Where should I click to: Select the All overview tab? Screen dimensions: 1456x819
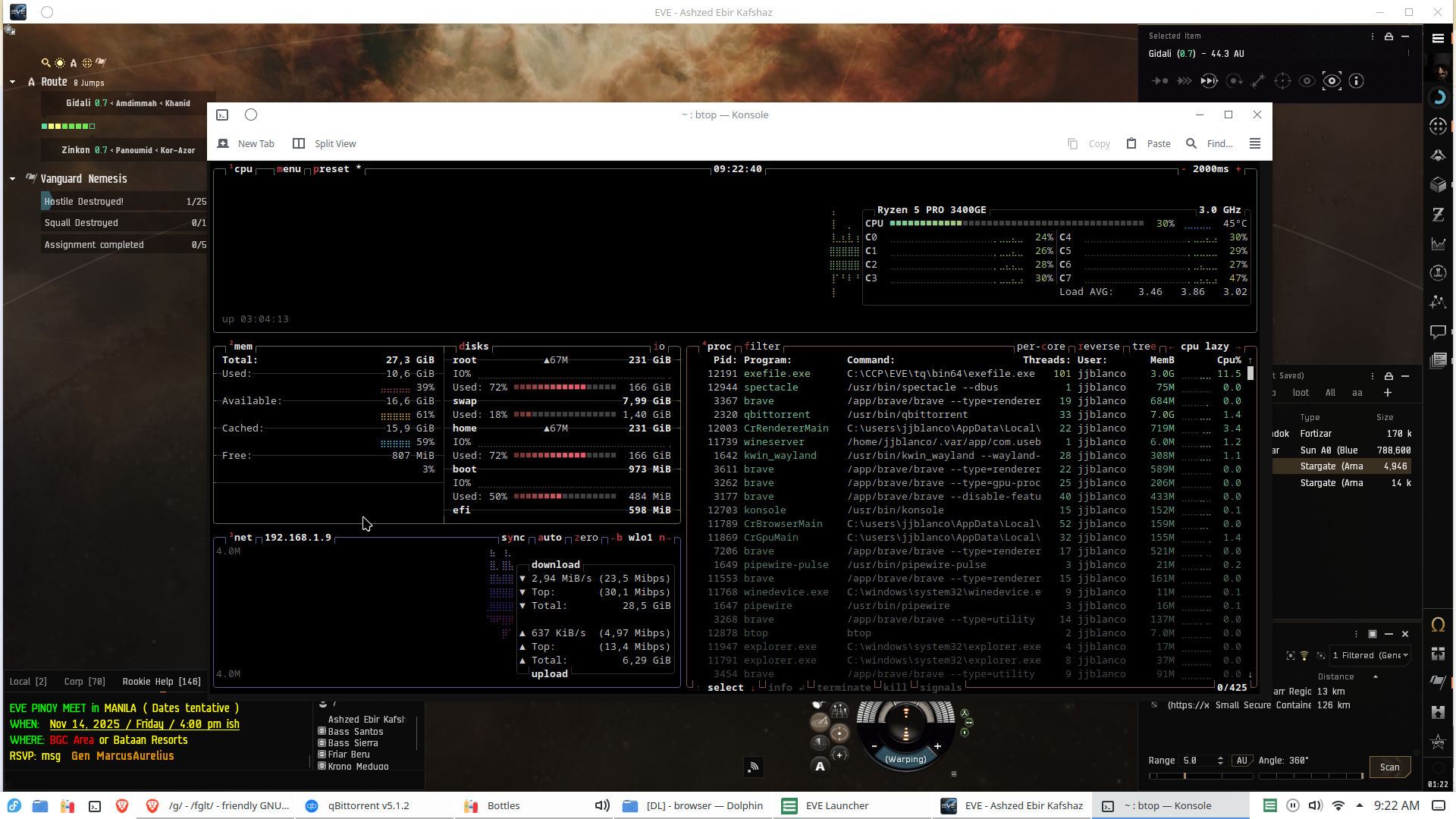1330,393
